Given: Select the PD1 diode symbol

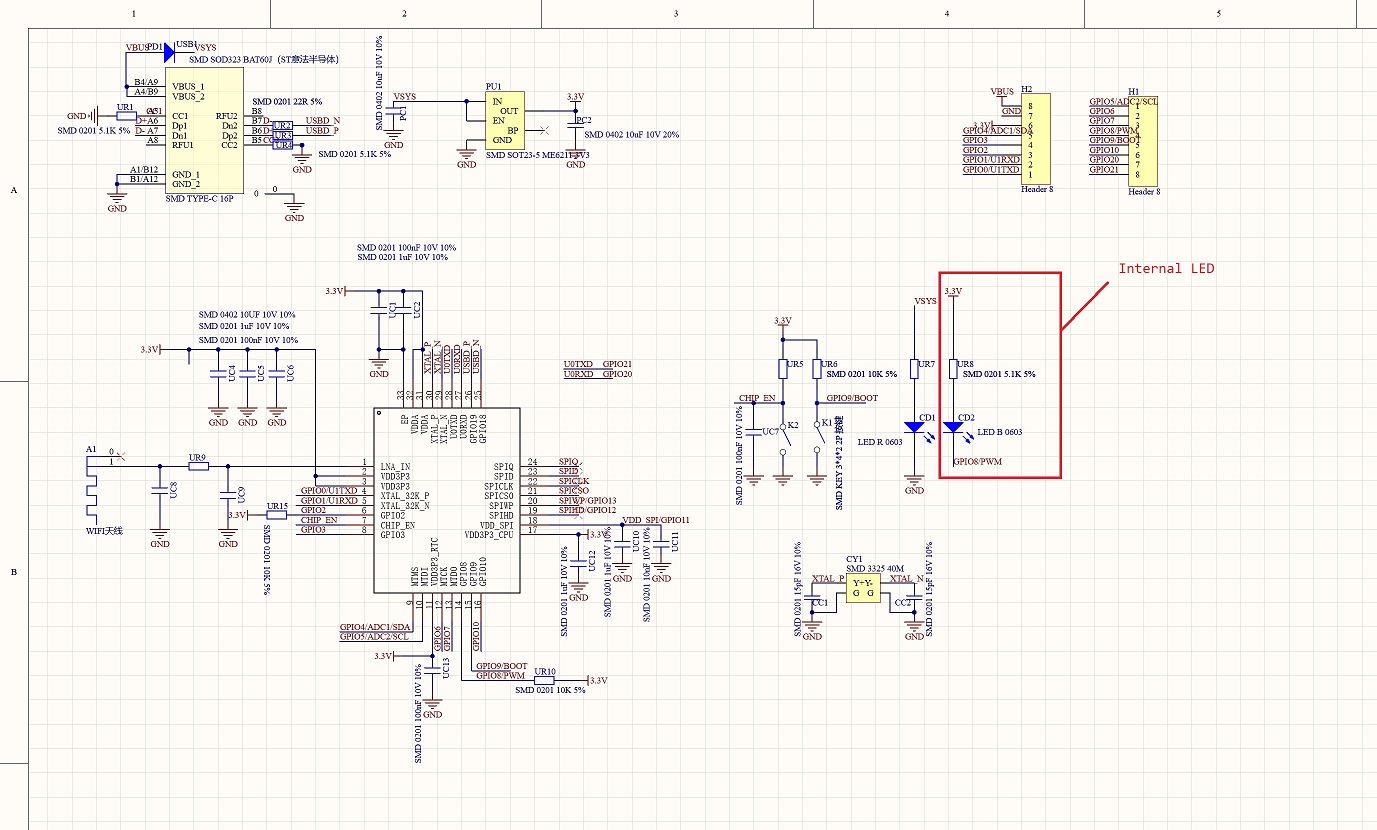Looking at the screenshot, I should (x=168, y=51).
